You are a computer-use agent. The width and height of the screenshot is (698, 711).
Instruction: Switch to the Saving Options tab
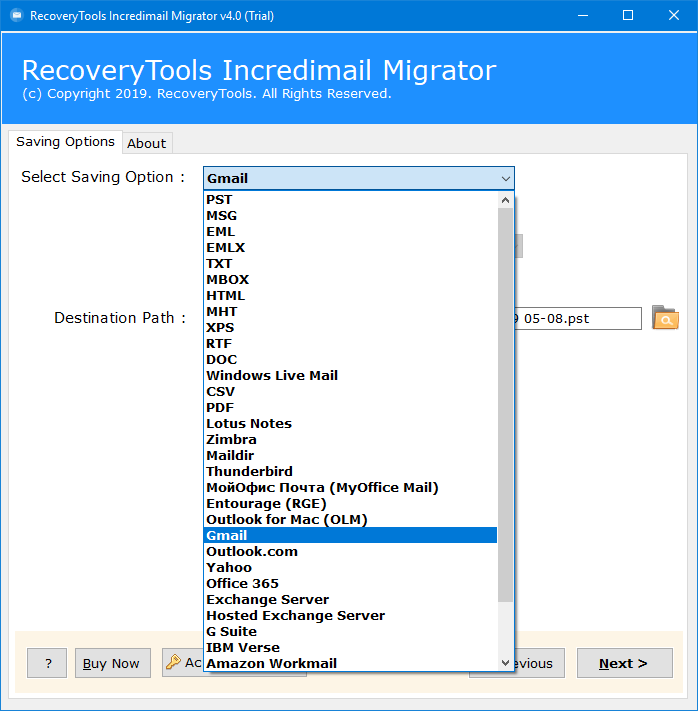[65, 142]
